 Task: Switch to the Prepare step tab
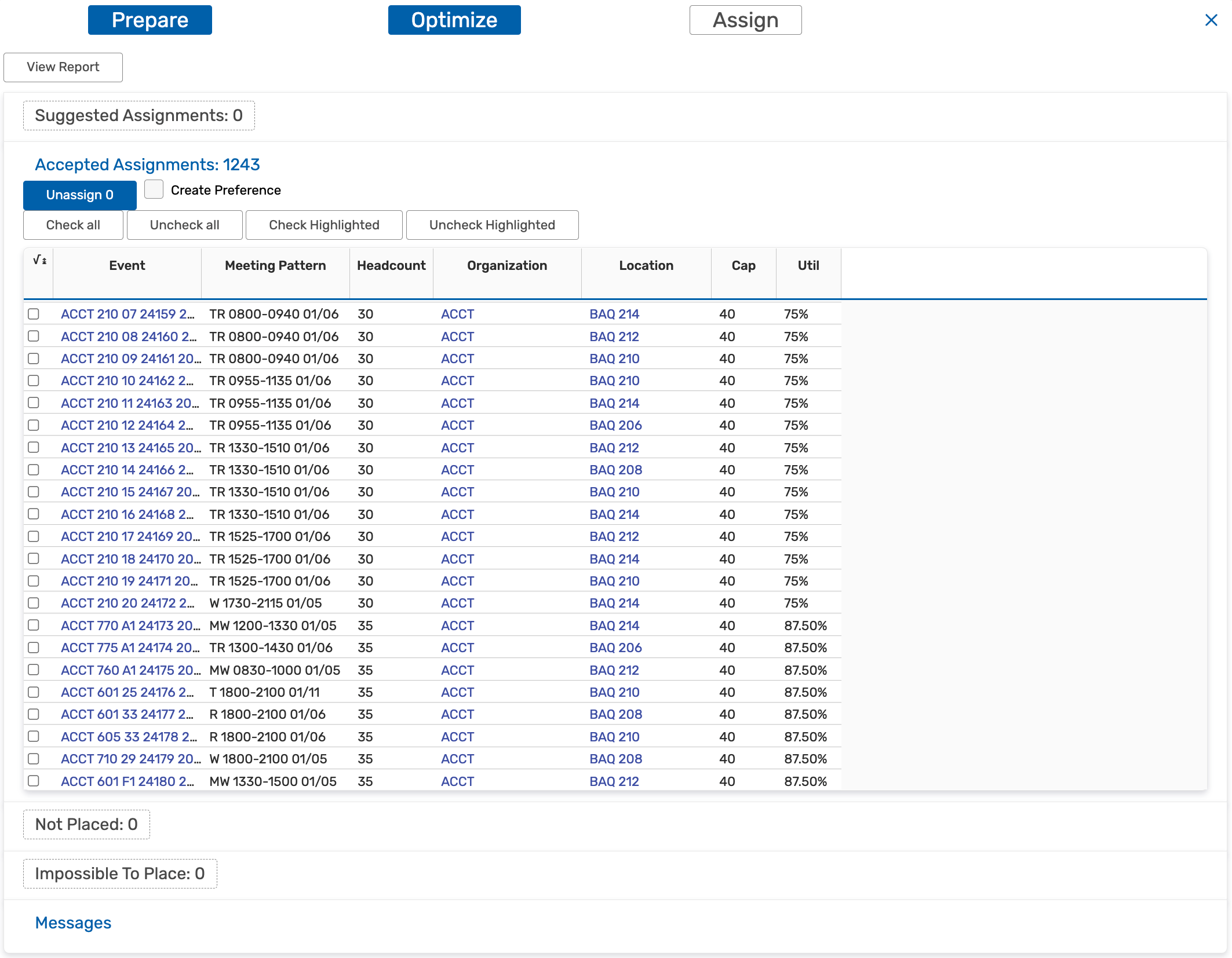pos(150,20)
